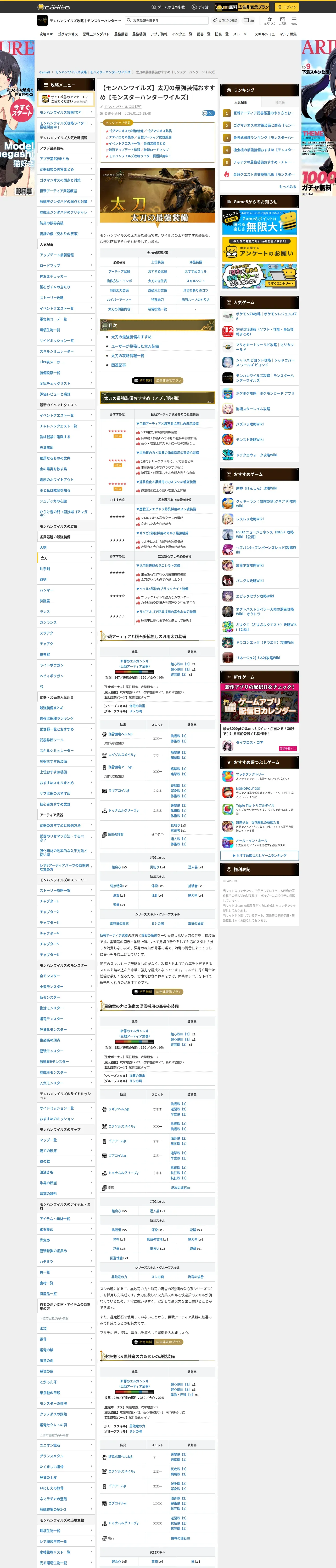Expand the ハンマー sidebar arrow
The width and height of the screenshot is (336, 1568).
tap(92, 590)
